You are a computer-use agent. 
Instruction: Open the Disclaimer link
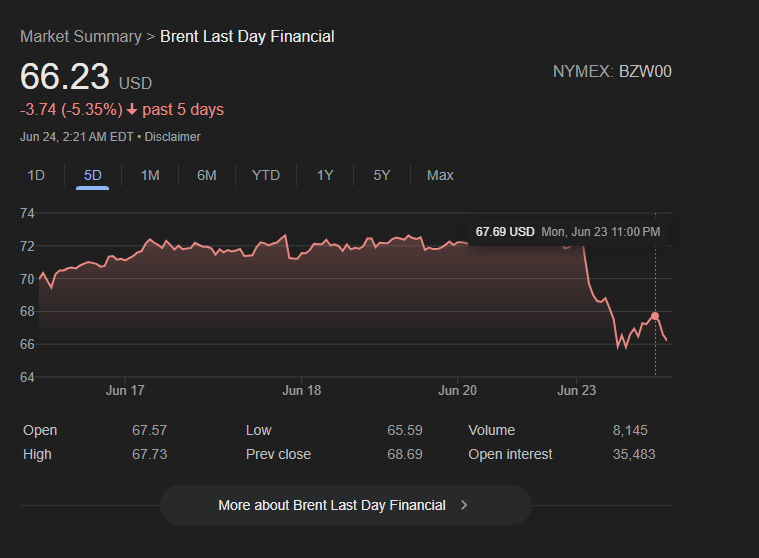point(172,137)
